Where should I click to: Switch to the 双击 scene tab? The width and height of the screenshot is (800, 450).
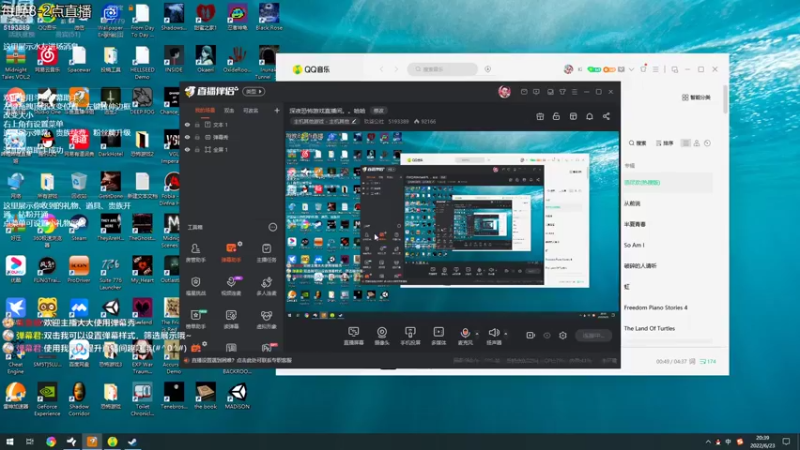(229, 111)
